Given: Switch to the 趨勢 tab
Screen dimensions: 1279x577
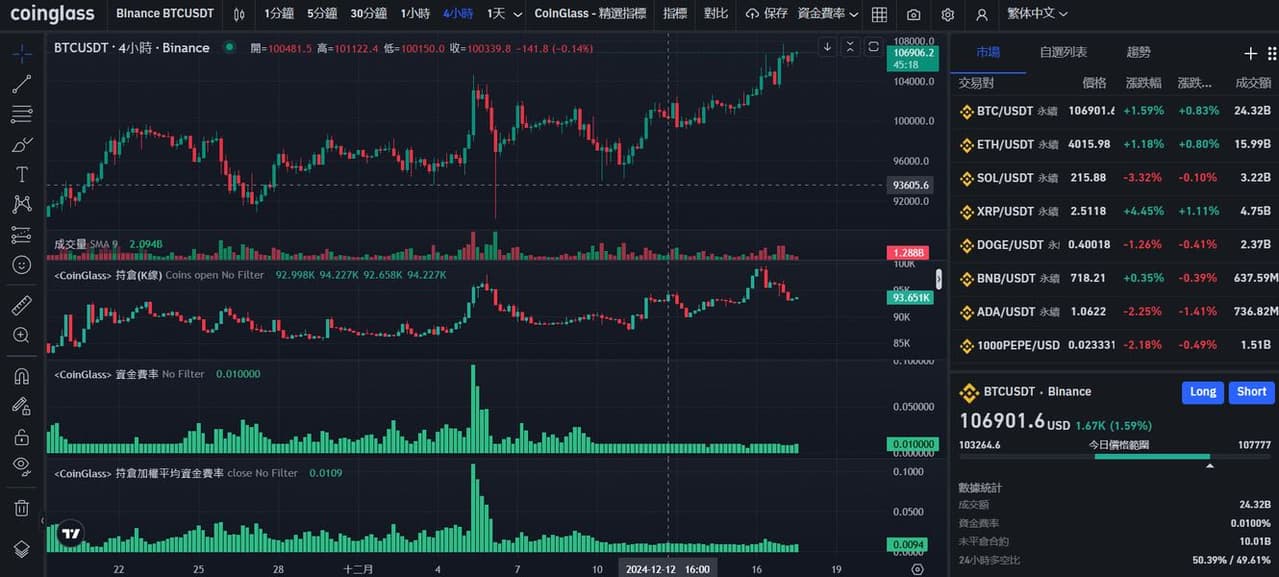Looking at the screenshot, I should (1138, 53).
